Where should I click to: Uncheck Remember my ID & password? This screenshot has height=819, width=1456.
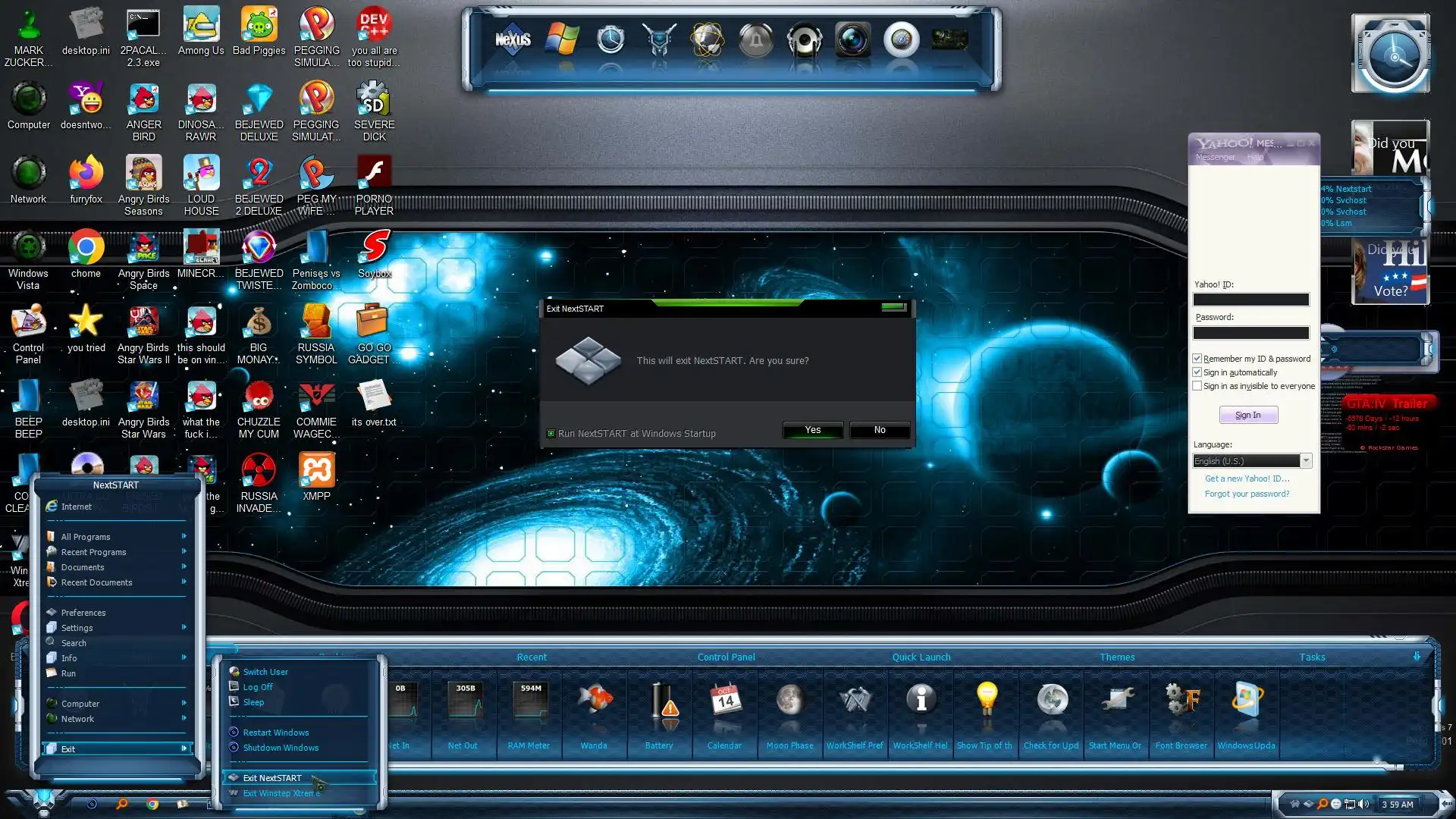coord(1197,359)
